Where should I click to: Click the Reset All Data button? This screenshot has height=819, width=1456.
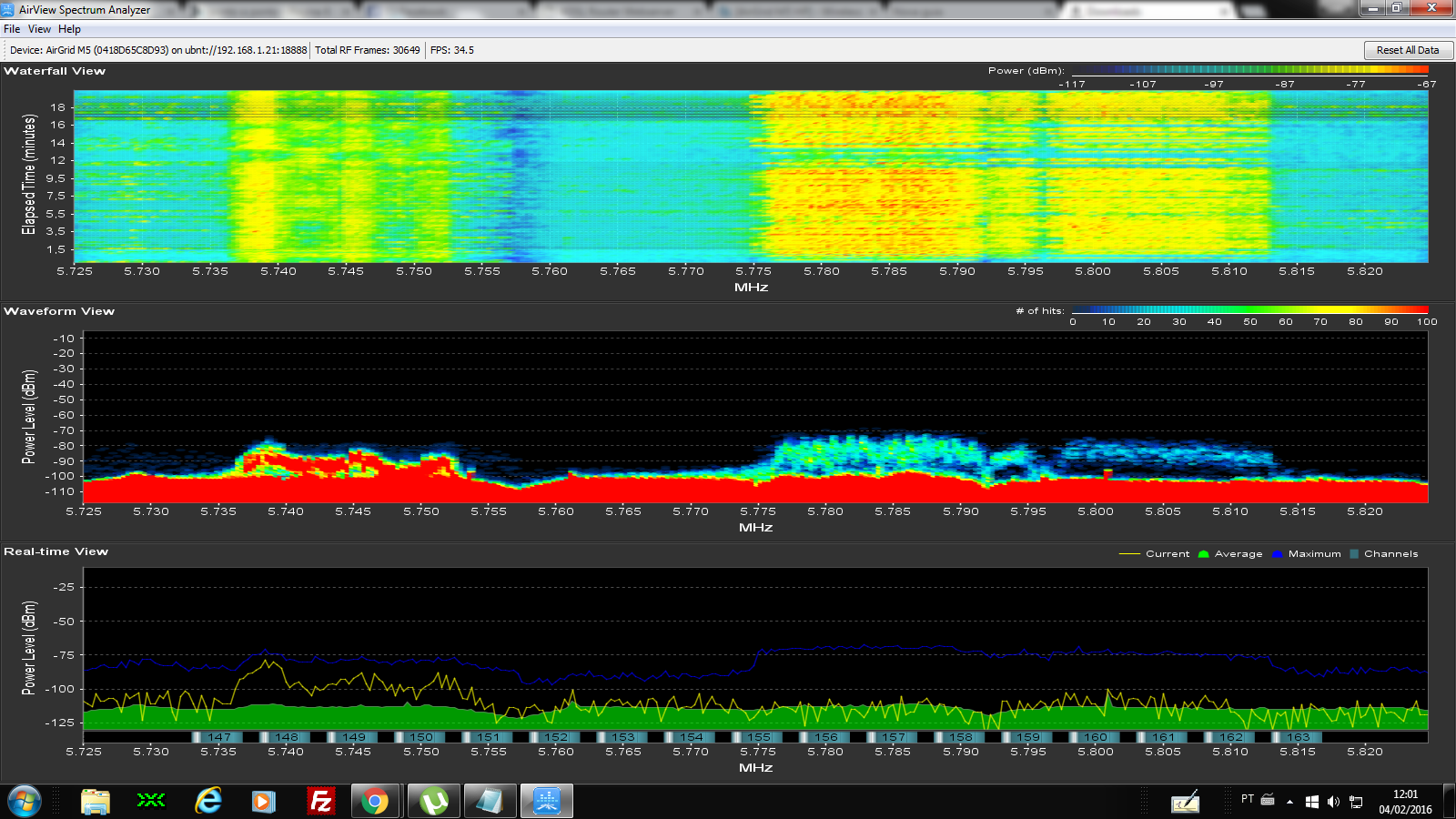[1408, 50]
